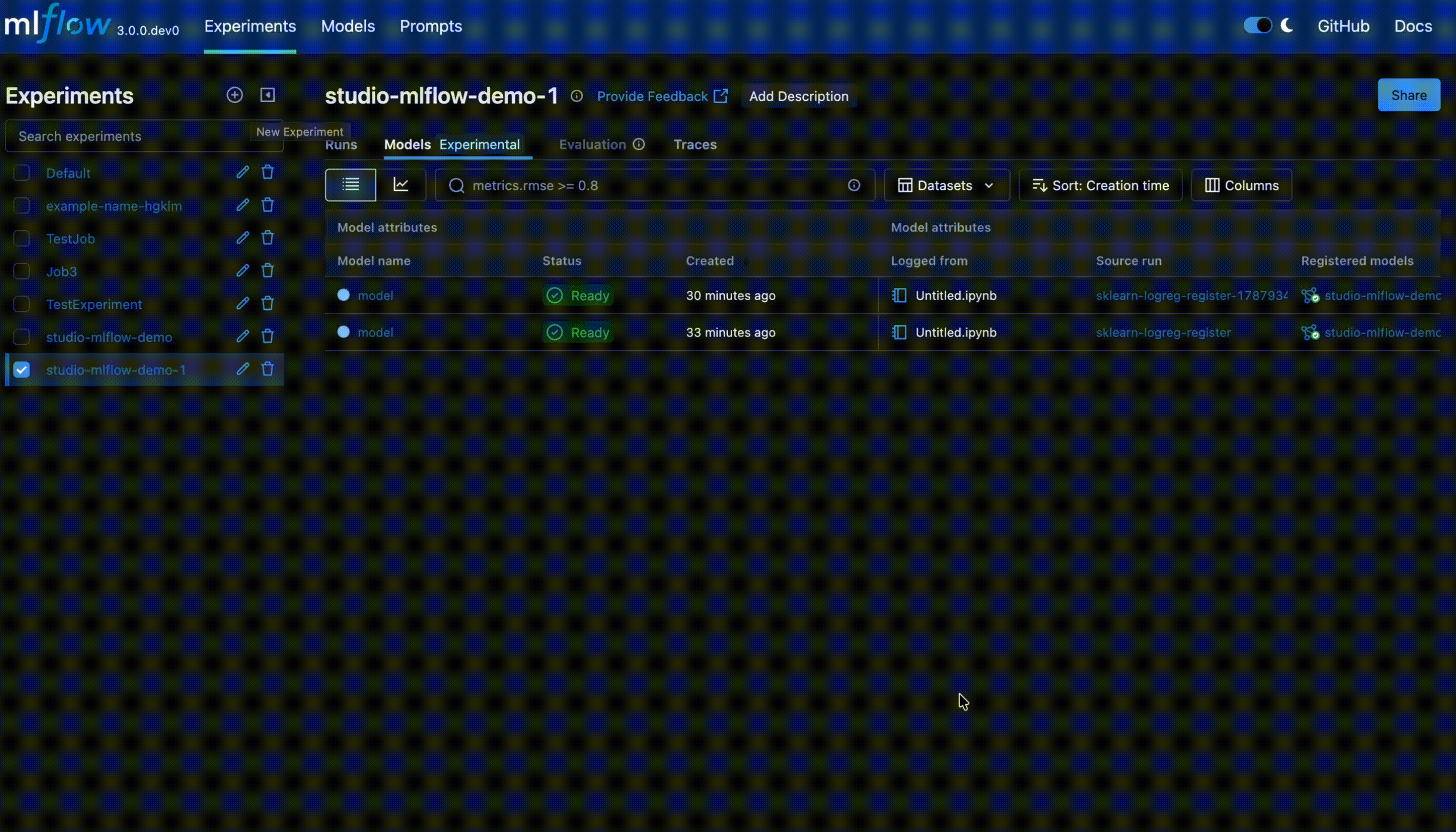Open source run sklearn-logreg-register-1787934

pos(1191,295)
